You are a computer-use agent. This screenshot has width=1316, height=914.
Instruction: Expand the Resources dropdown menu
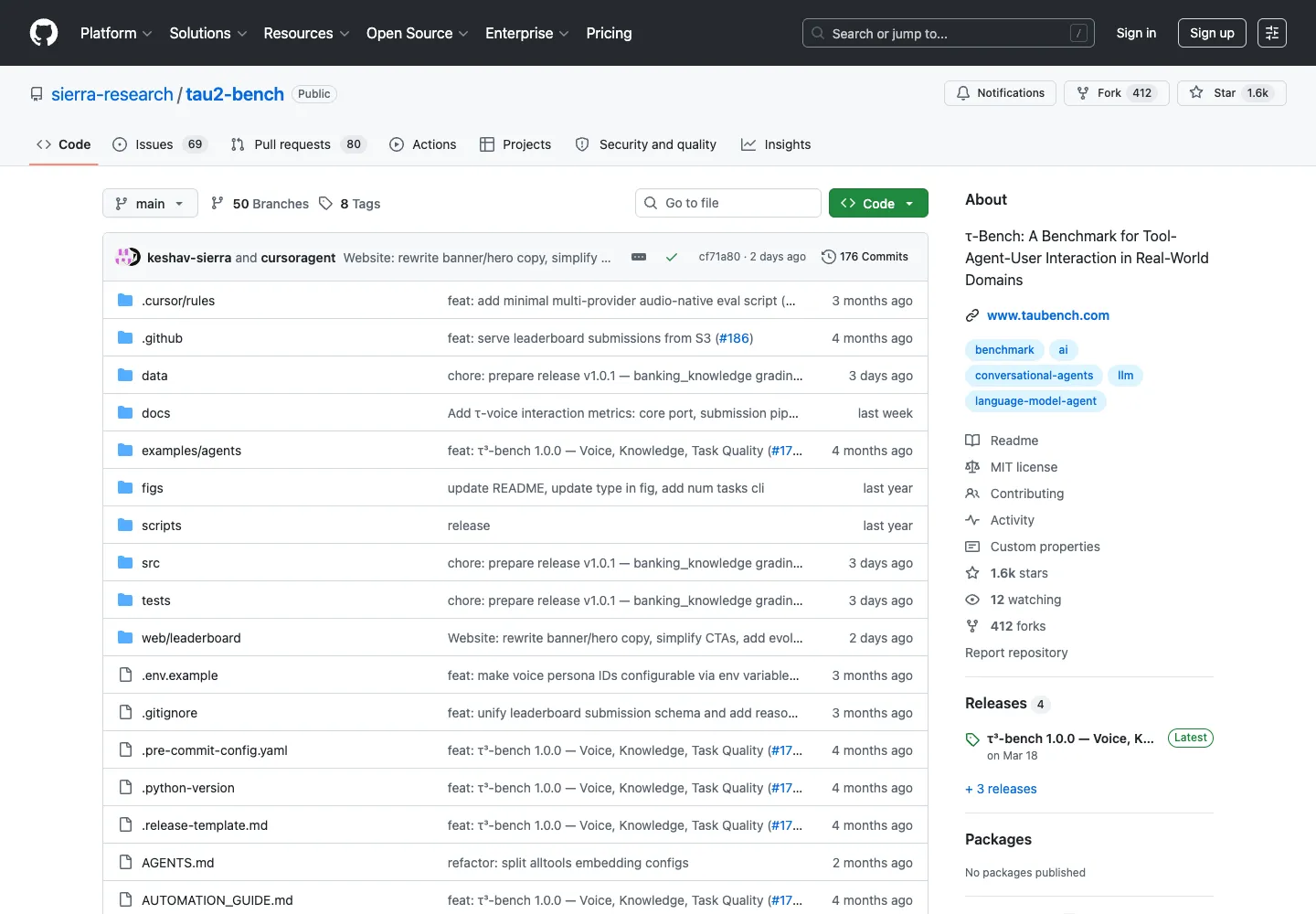click(x=306, y=33)
